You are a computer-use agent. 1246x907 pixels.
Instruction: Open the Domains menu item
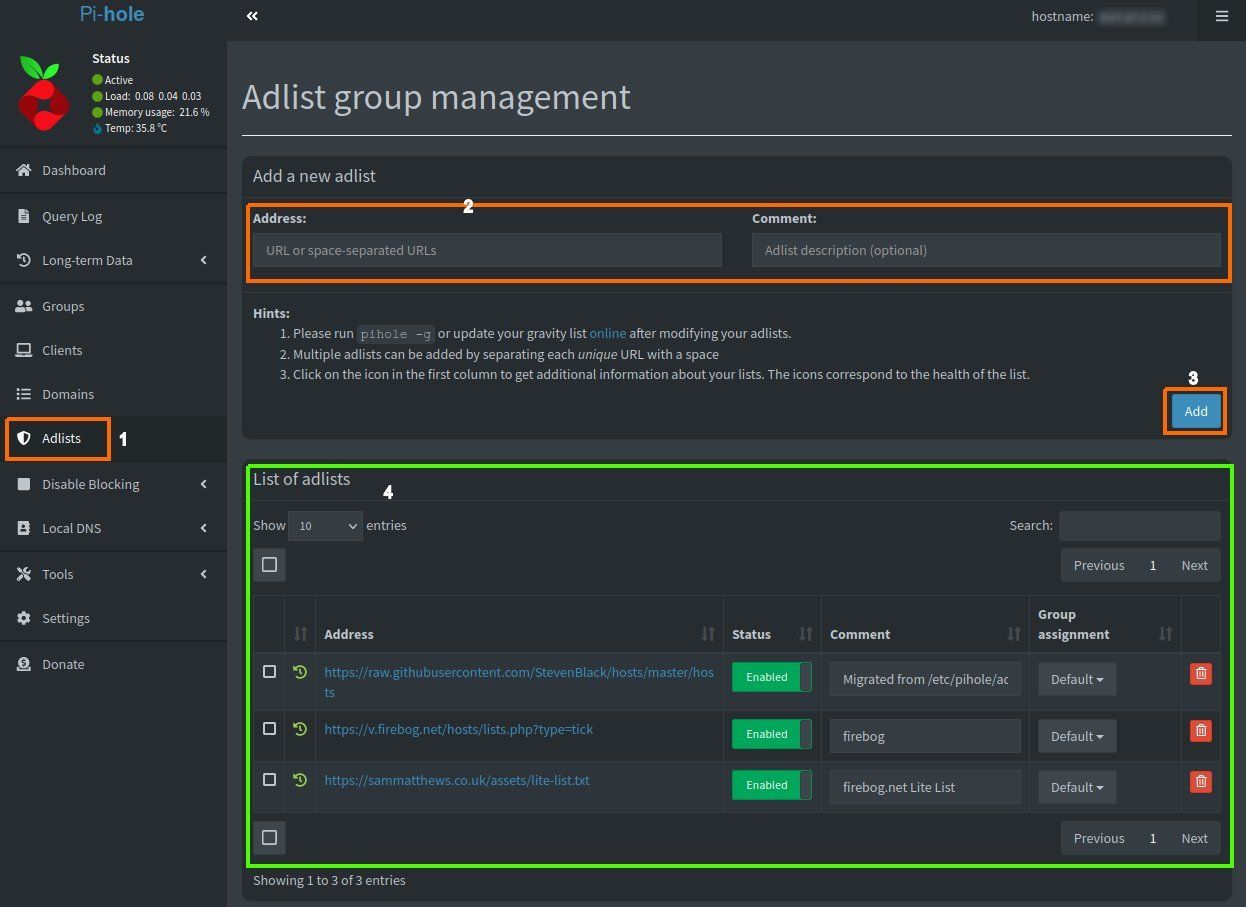68,395
